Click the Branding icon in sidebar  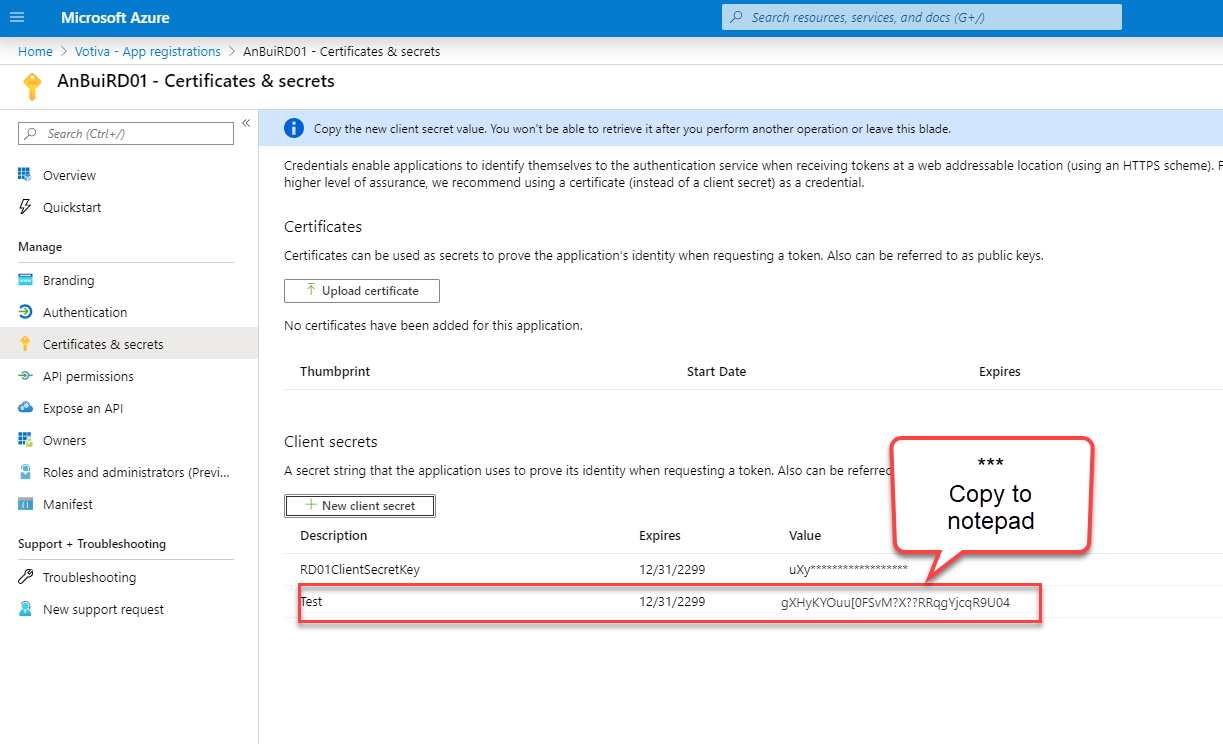(25, 280)
